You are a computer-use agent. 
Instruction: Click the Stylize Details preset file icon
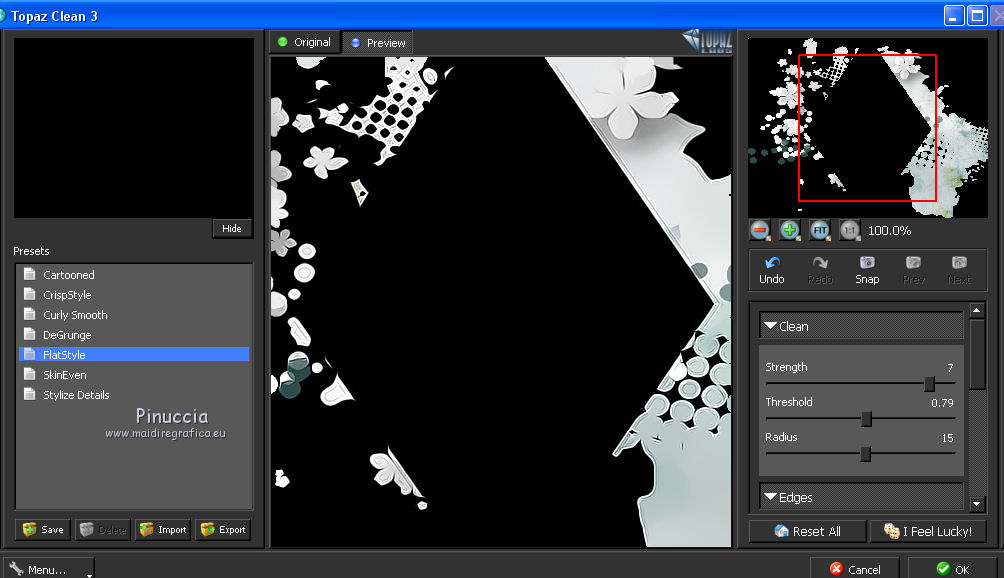click(29, 394)
